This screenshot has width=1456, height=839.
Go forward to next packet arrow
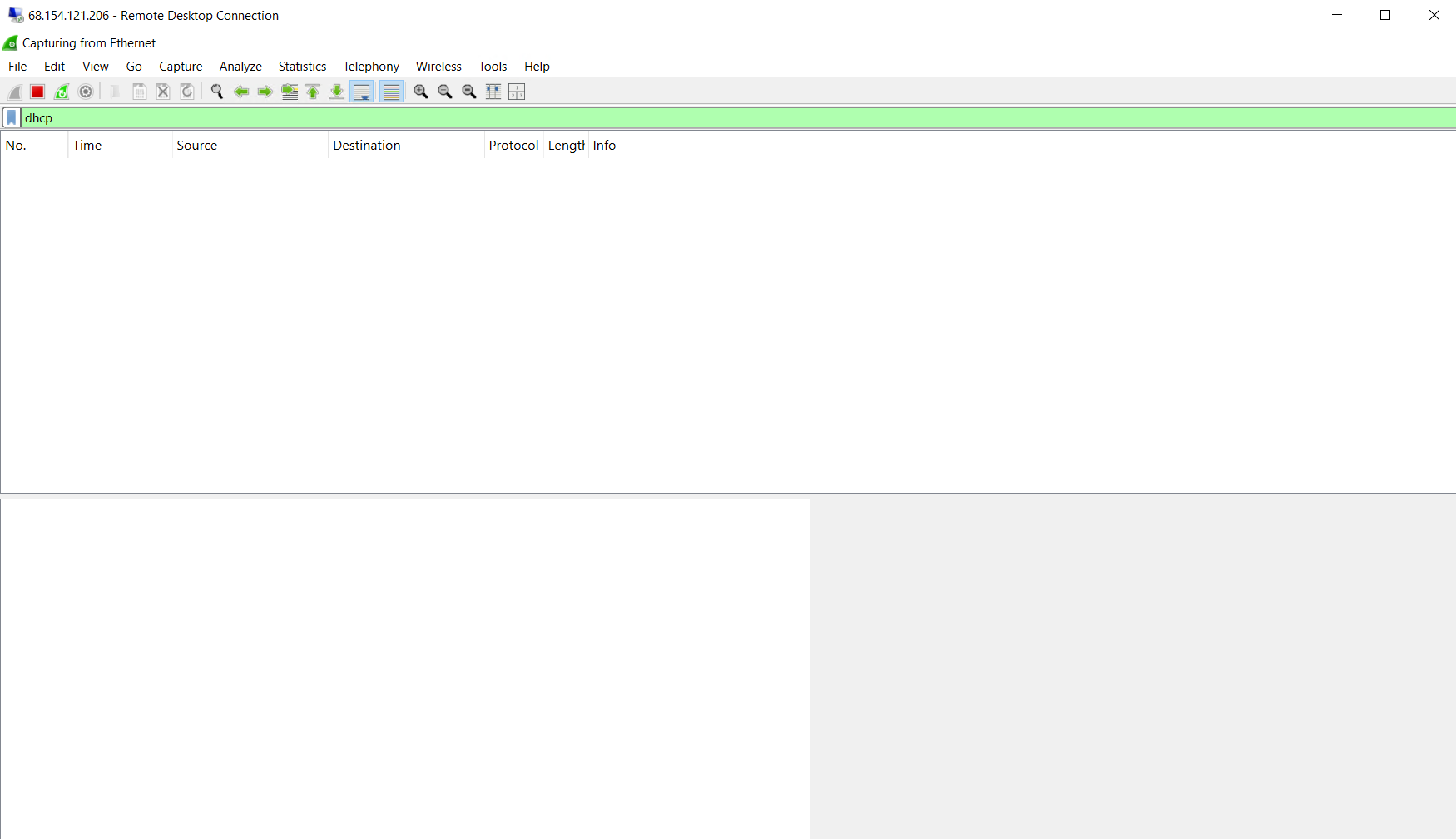click(265, 92)
